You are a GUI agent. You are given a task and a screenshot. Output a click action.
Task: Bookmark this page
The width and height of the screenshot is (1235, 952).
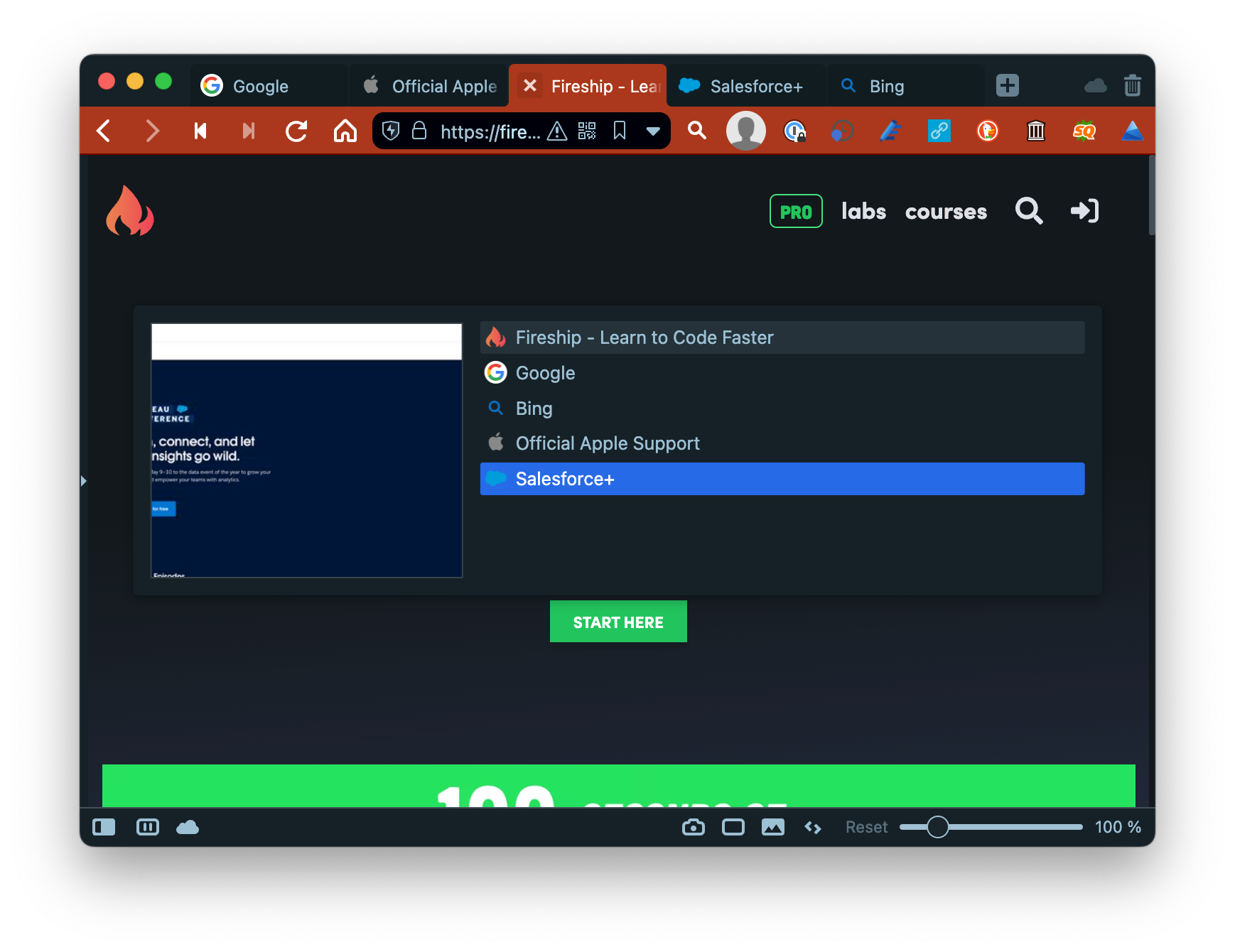coord(620,131)
